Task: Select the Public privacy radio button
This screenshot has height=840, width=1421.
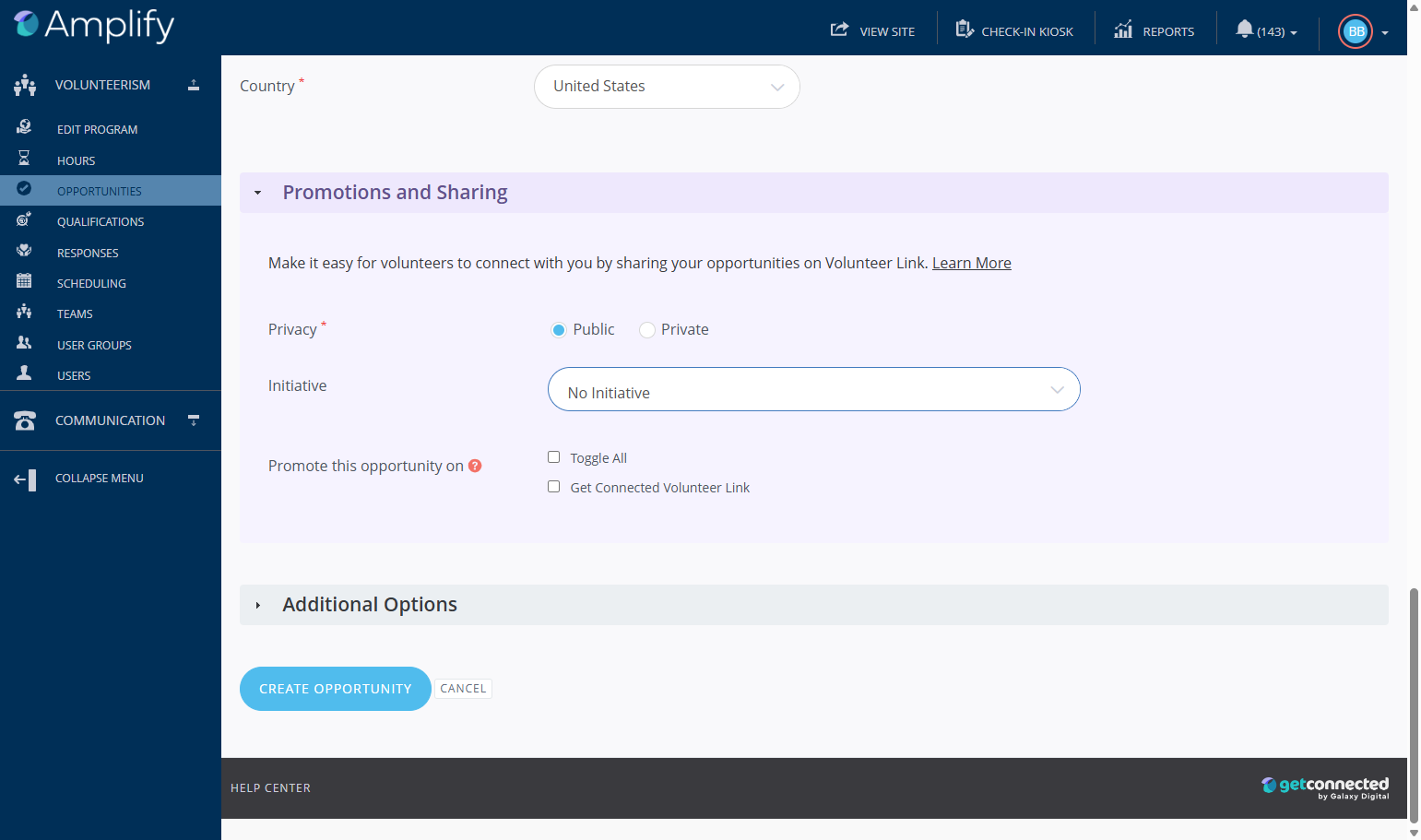Action: coord(558,330)
